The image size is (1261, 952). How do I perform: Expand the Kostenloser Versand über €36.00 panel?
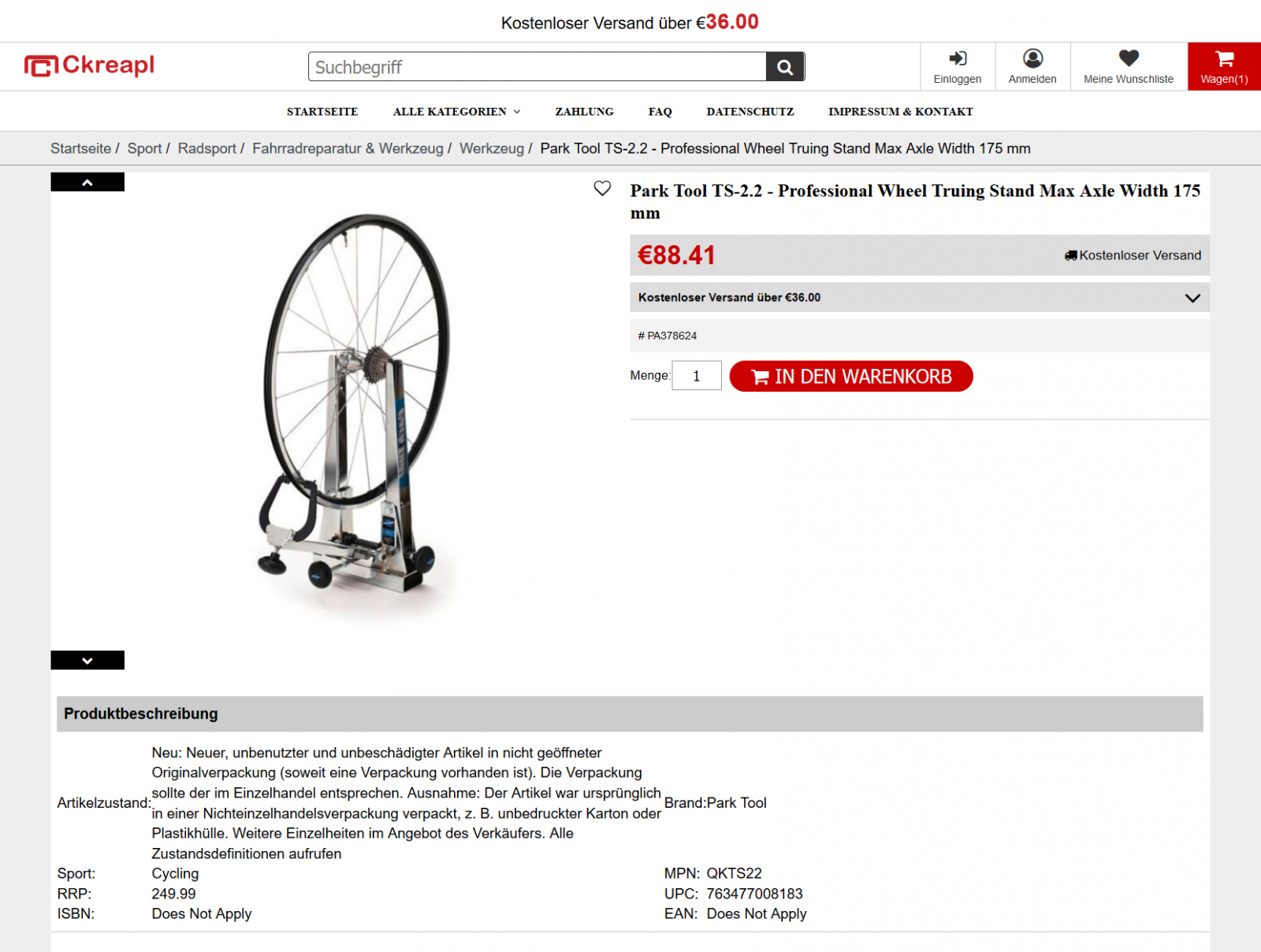tap(920, 298)
